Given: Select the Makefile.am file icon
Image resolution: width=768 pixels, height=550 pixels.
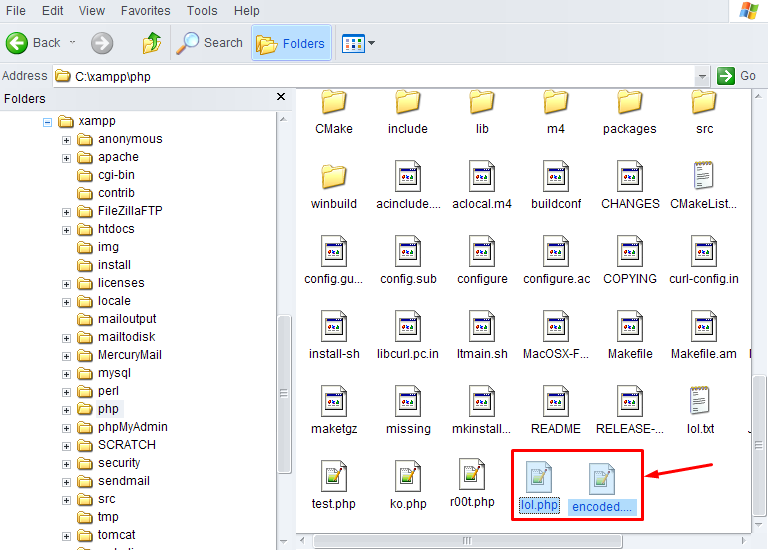Looking at the screenshot, I should 704,326.
